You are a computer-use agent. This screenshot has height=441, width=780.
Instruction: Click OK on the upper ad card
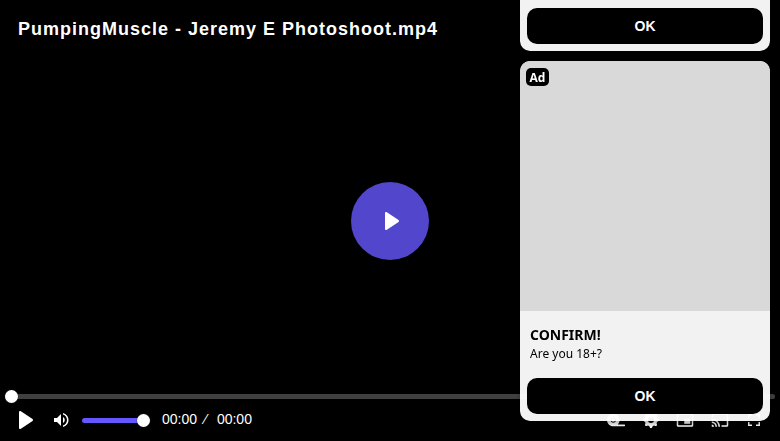pos(645,26)
